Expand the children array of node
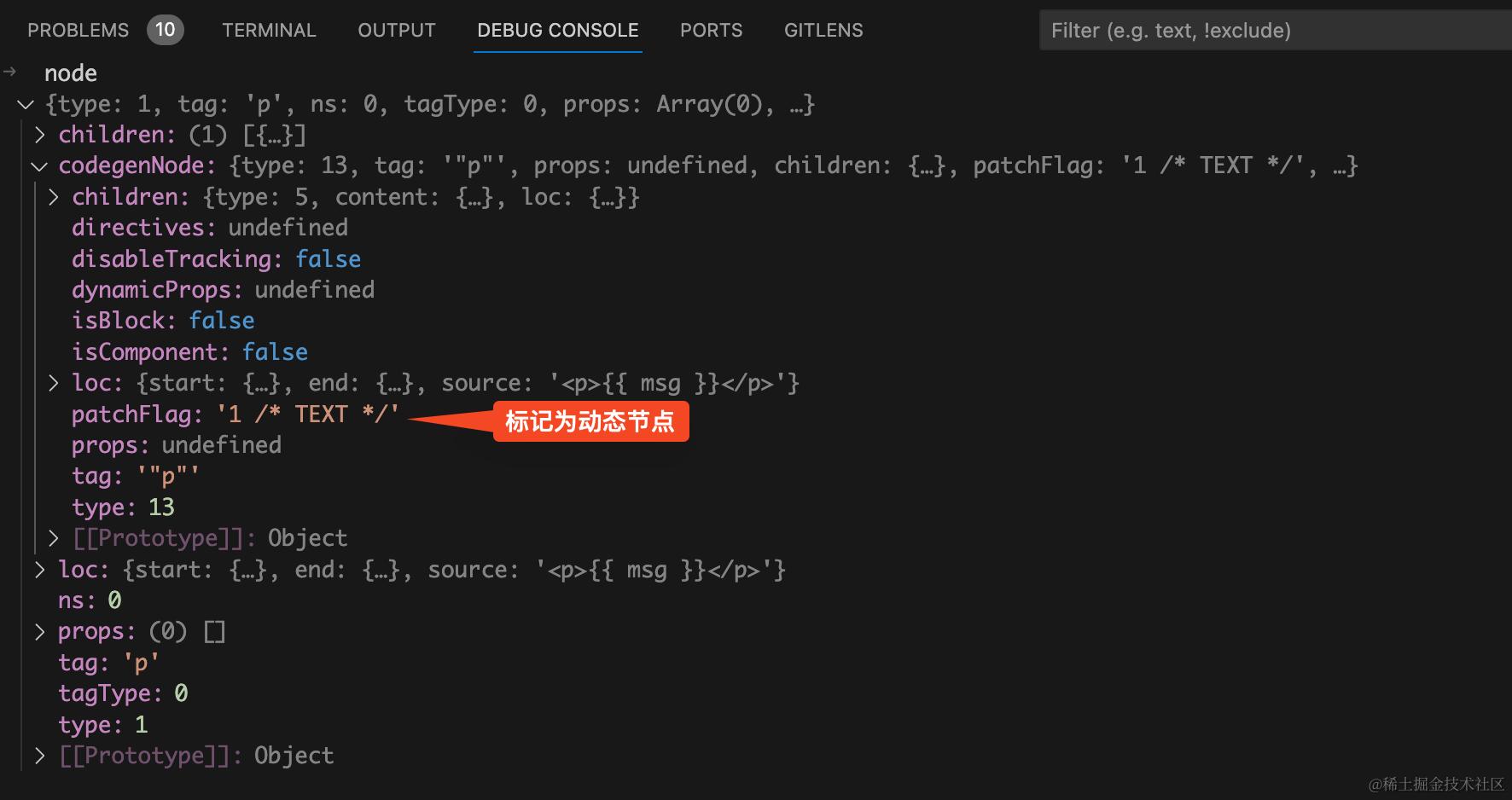This screenshot has width=1512, height=800. pos(39,134)
